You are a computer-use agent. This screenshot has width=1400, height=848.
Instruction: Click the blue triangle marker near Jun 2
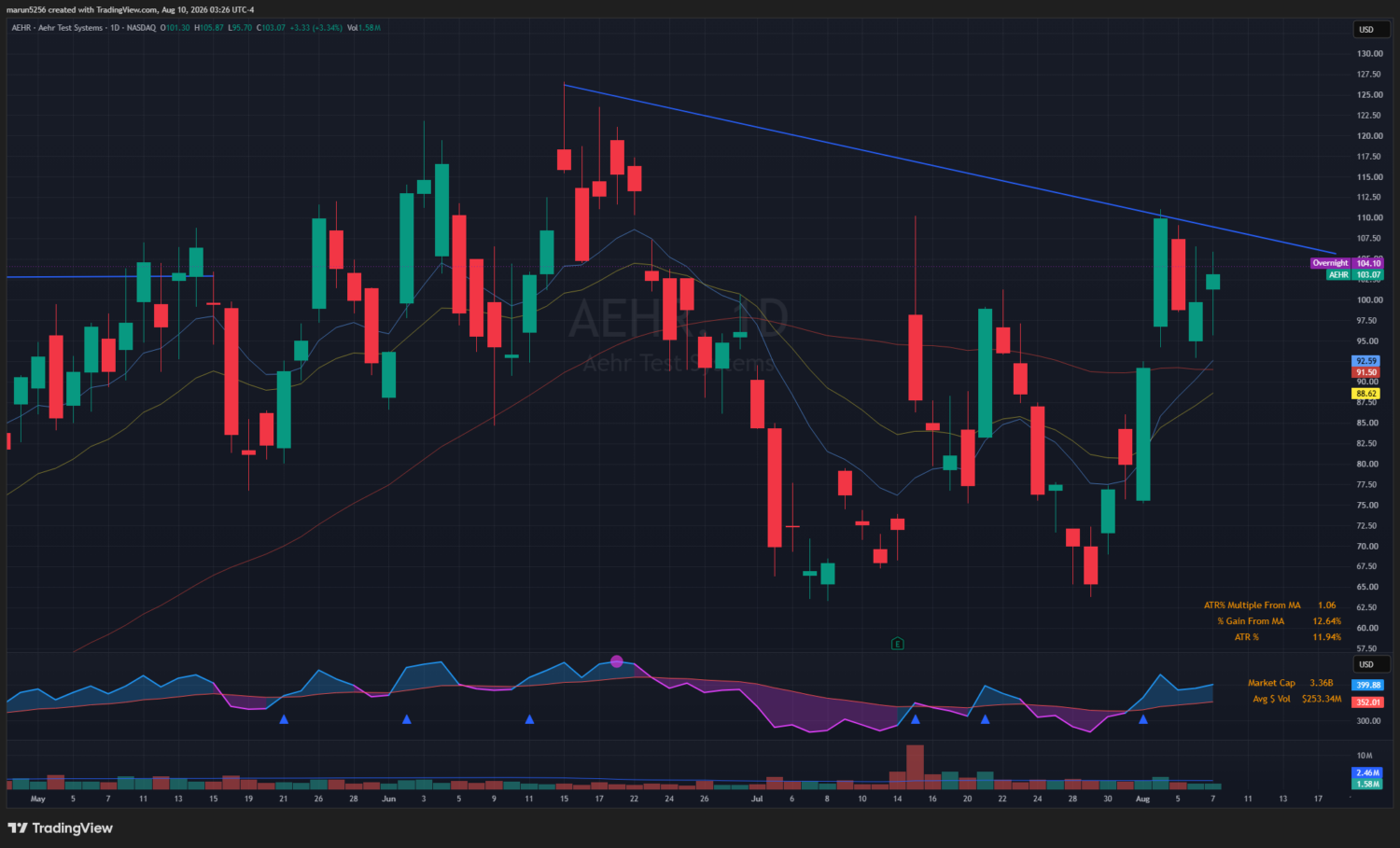[407, 719]
